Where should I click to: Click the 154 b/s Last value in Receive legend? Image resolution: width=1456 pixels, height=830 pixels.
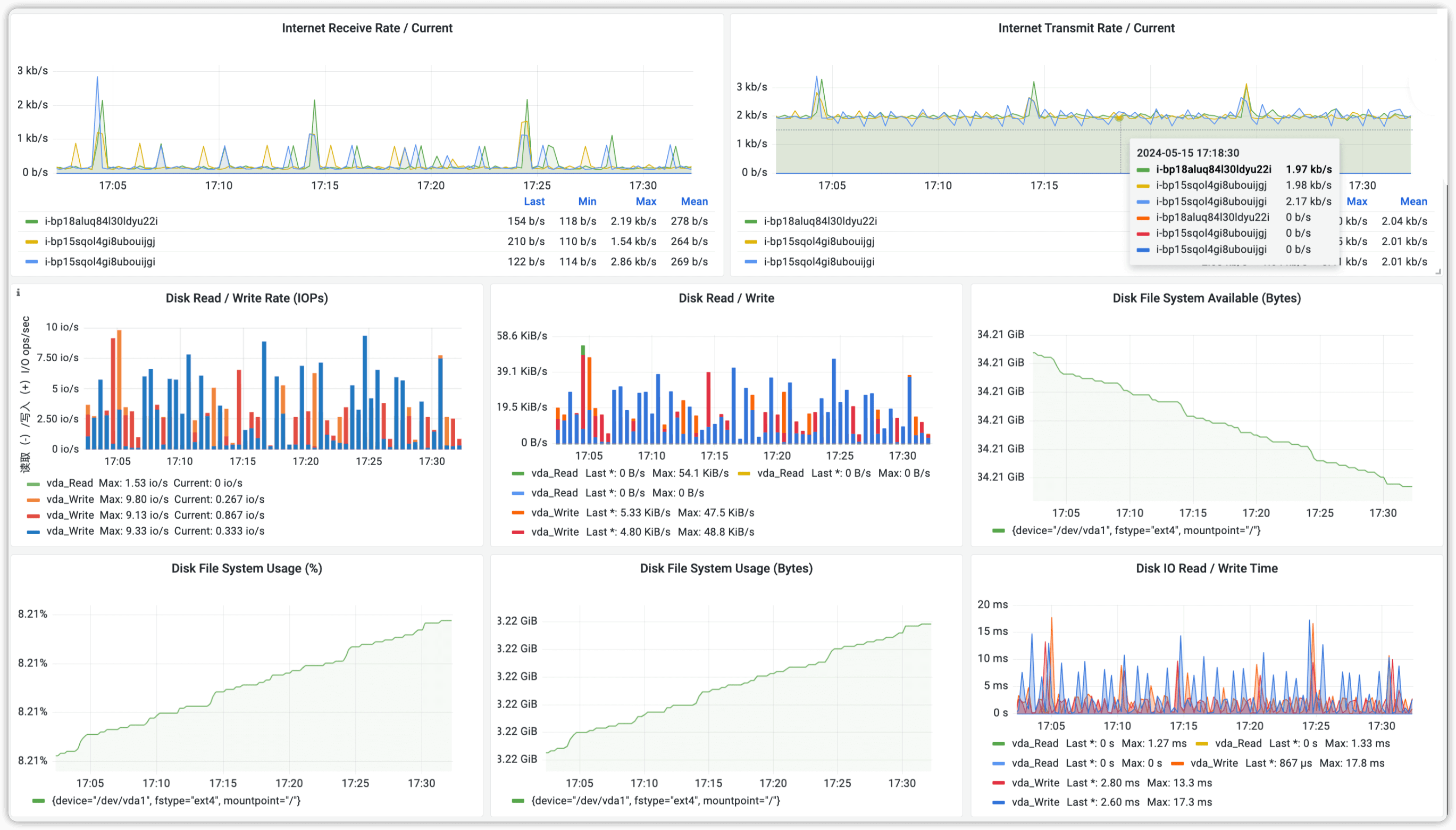tap(526, 221)
